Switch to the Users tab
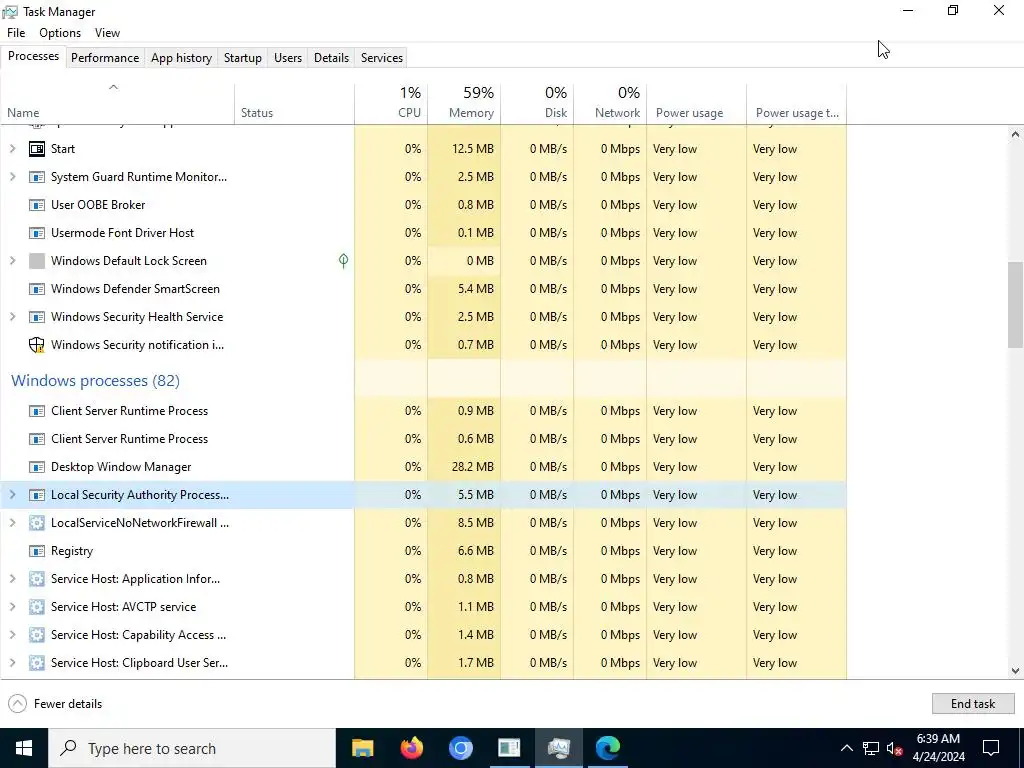1024x768 pixels. point(288,57)
